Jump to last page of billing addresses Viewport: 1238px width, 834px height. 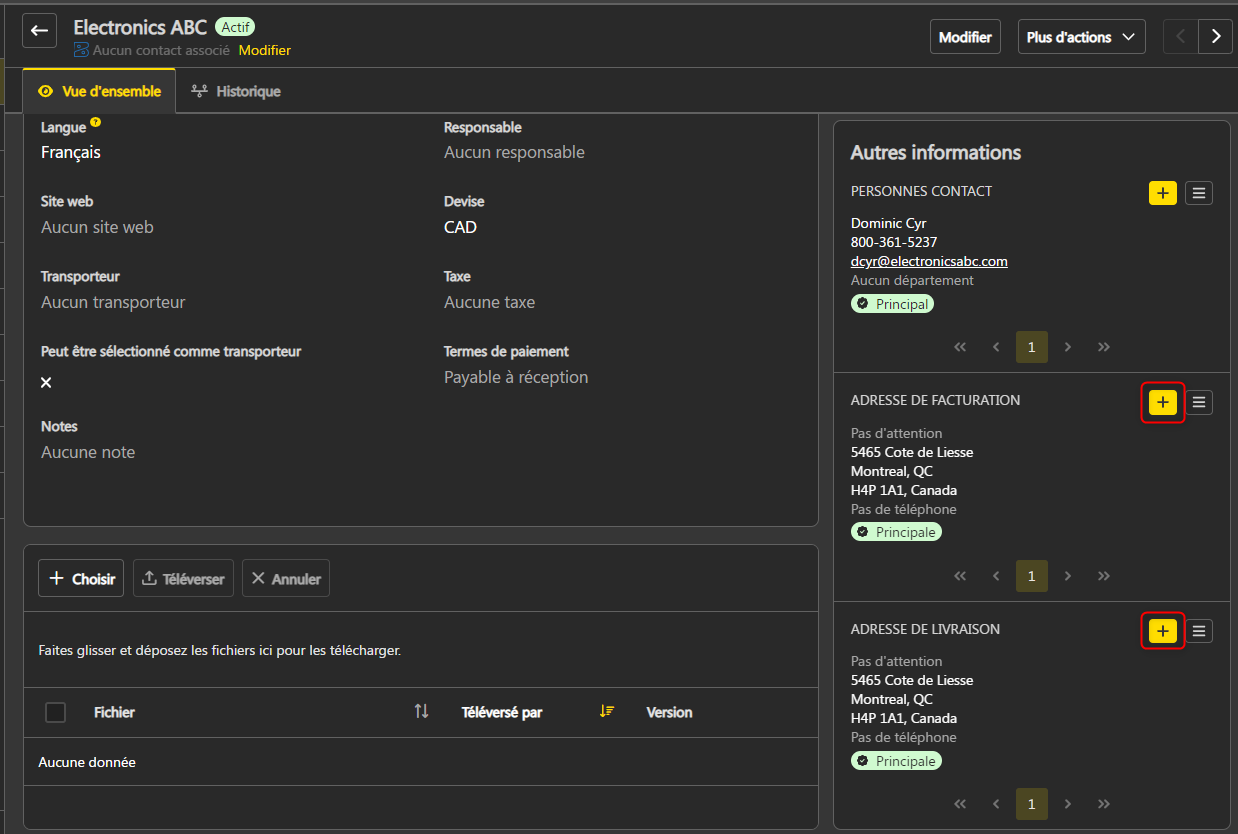[x=1104, y=576]
